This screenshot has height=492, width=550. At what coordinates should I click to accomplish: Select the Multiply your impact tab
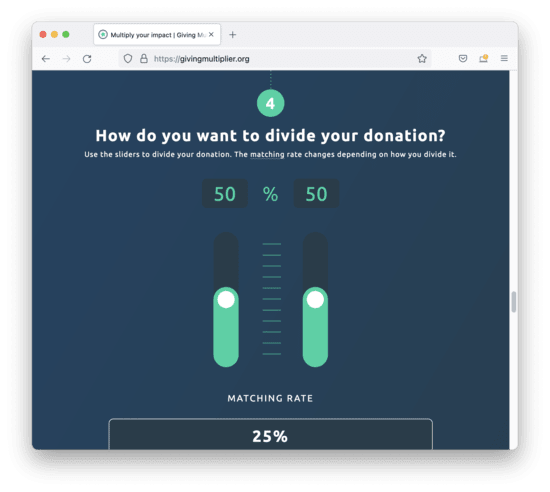(x=157, y=34)
